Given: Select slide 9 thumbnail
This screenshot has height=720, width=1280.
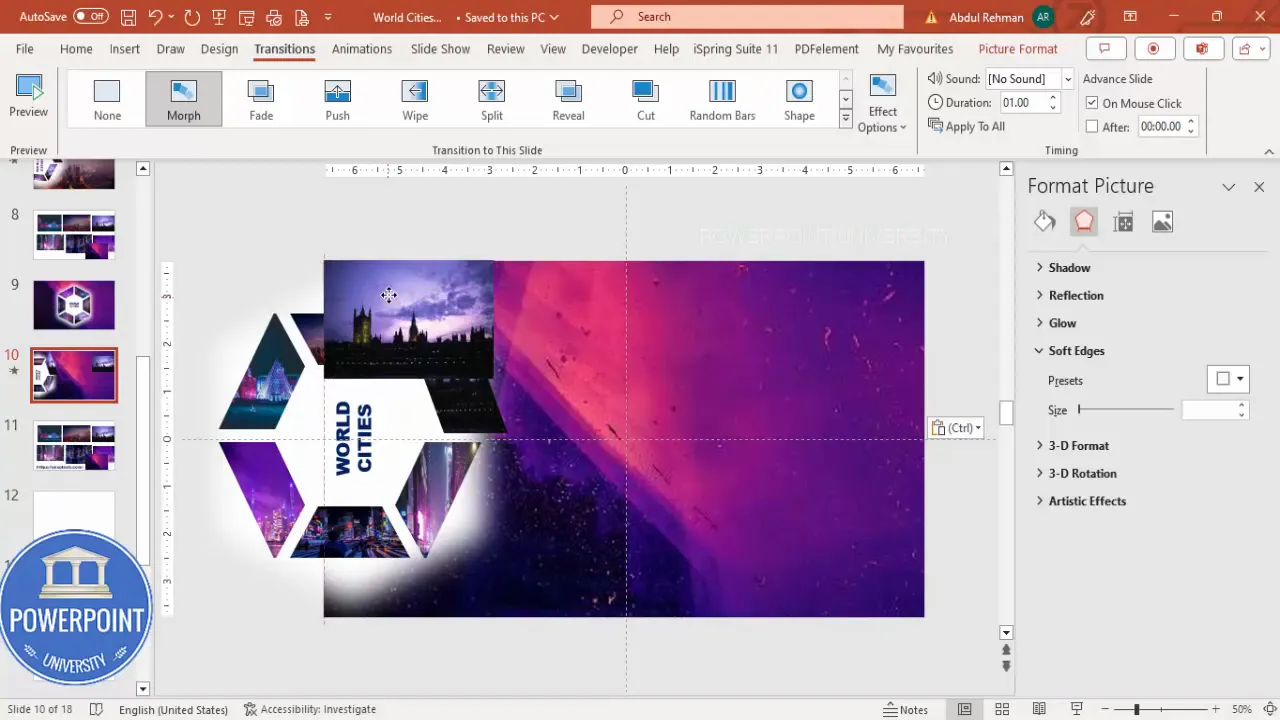Looking at the screenshot, I should point(74,305).
